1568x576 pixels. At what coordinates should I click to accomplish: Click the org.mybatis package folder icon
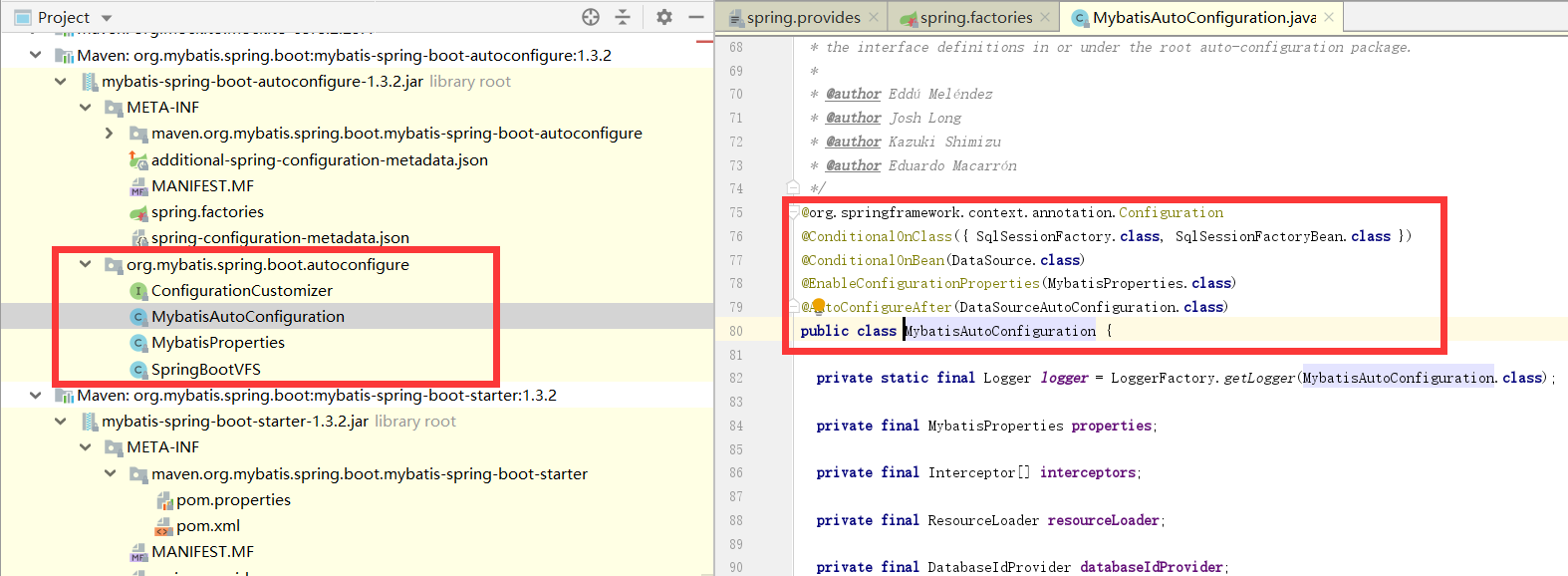coord(114,265)
